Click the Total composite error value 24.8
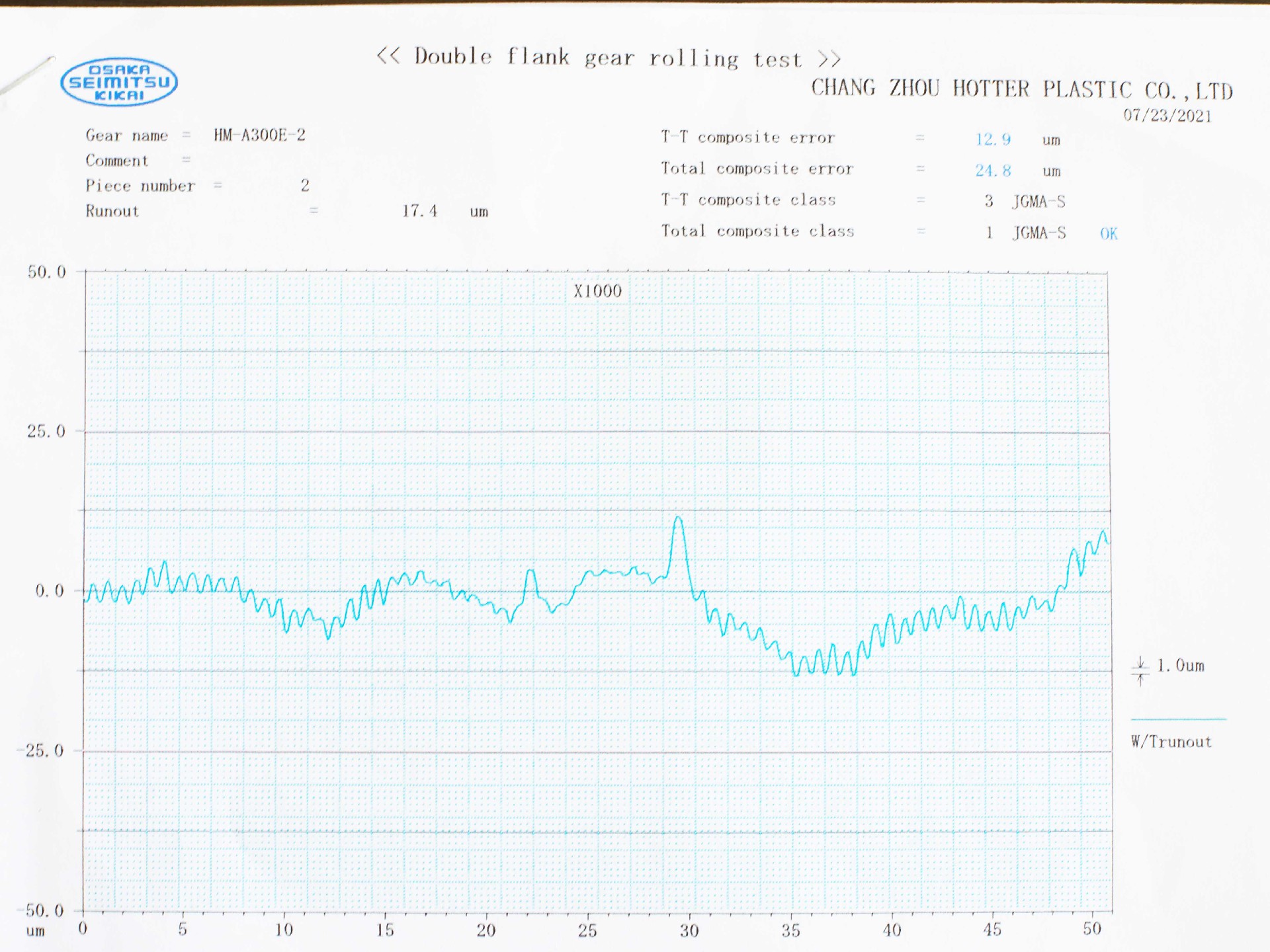 993,171
